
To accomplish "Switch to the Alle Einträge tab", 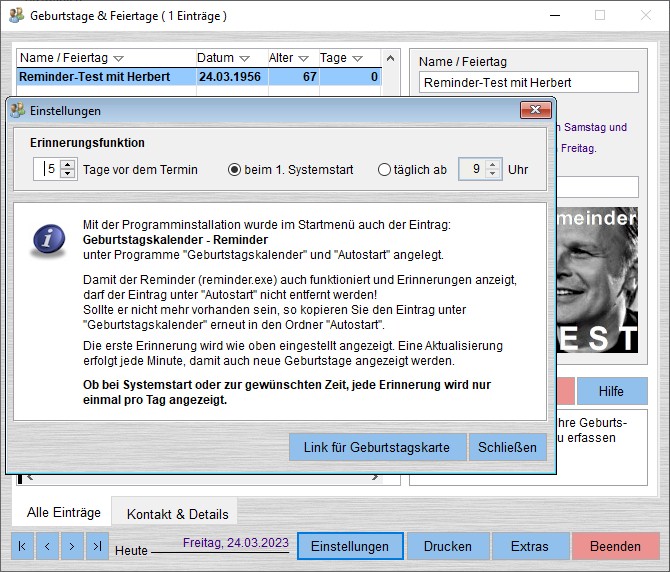I will [64, 512].
